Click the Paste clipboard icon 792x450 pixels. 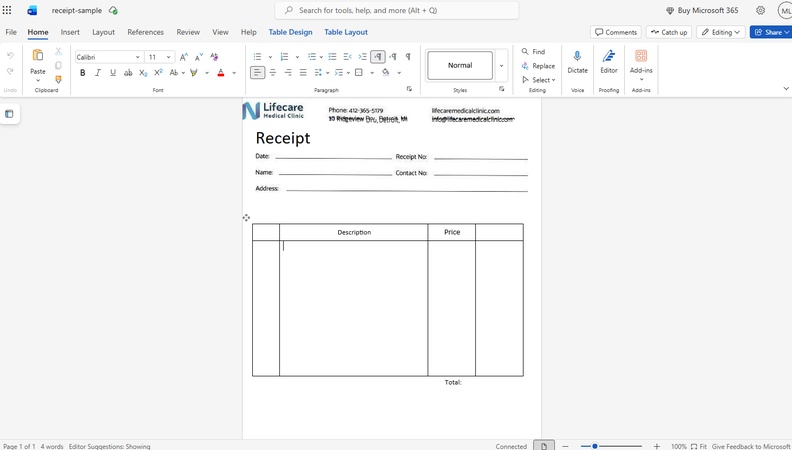coord(37,55)
